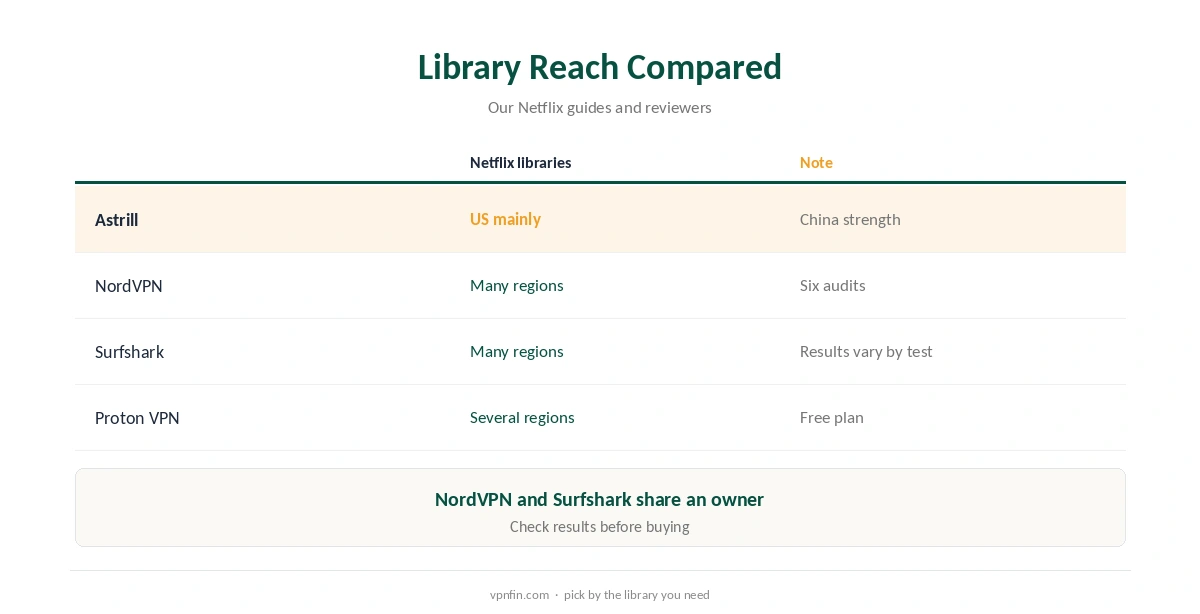
Task: Click the "China strength" note
Action: 850,219
